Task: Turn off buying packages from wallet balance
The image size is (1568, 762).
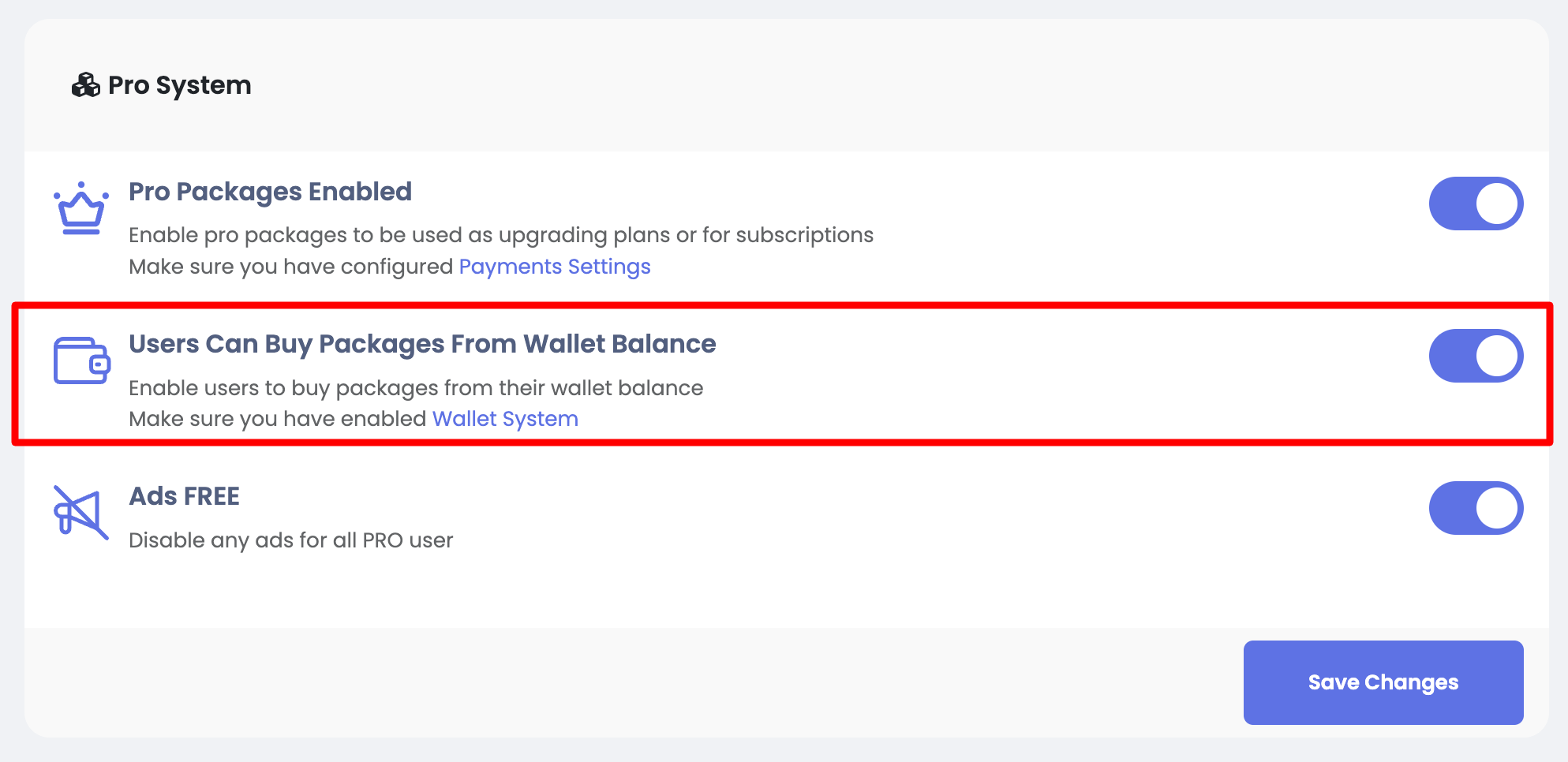Action: [1476, 356]
